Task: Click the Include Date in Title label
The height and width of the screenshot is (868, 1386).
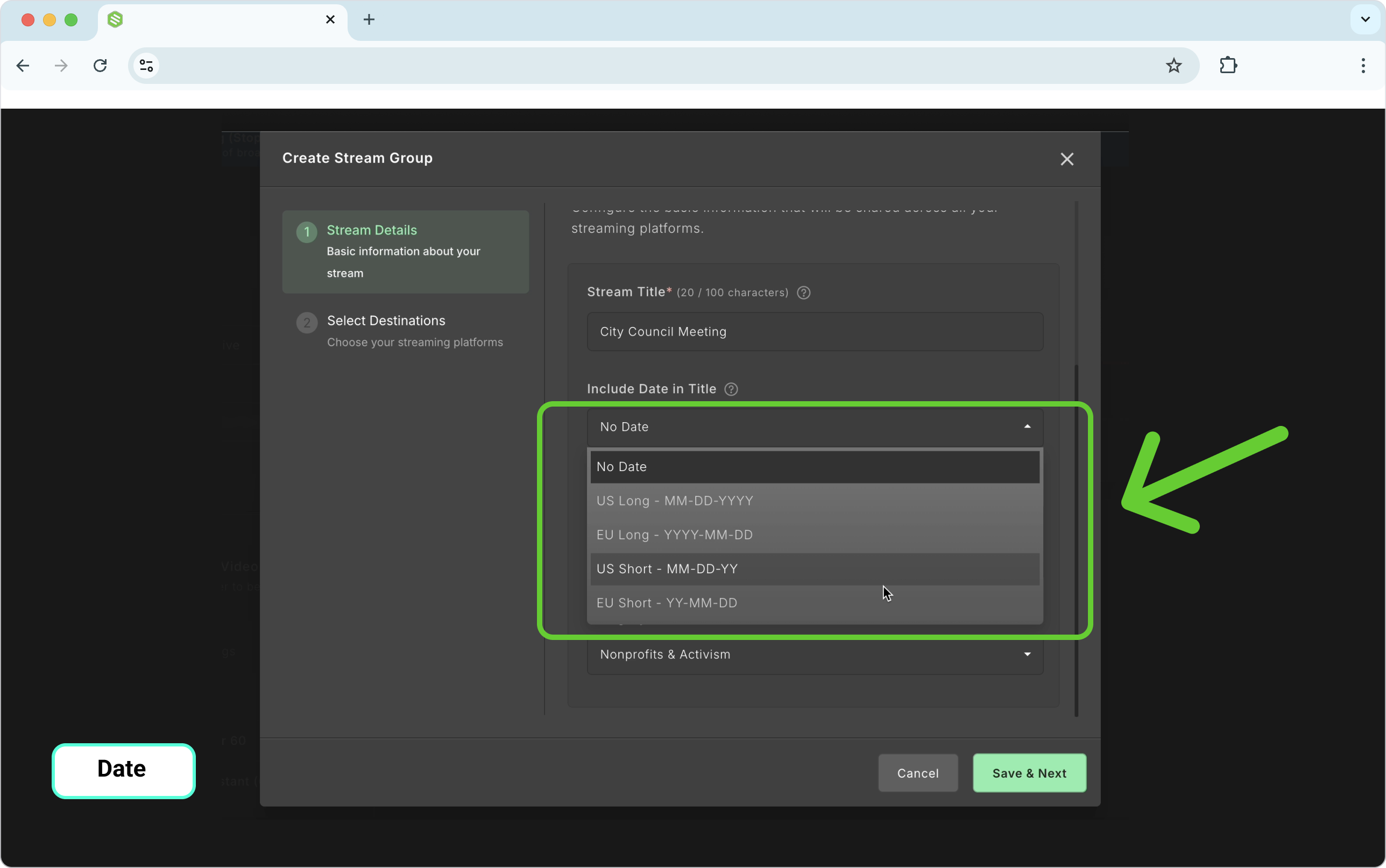Action: click(652, 389)
